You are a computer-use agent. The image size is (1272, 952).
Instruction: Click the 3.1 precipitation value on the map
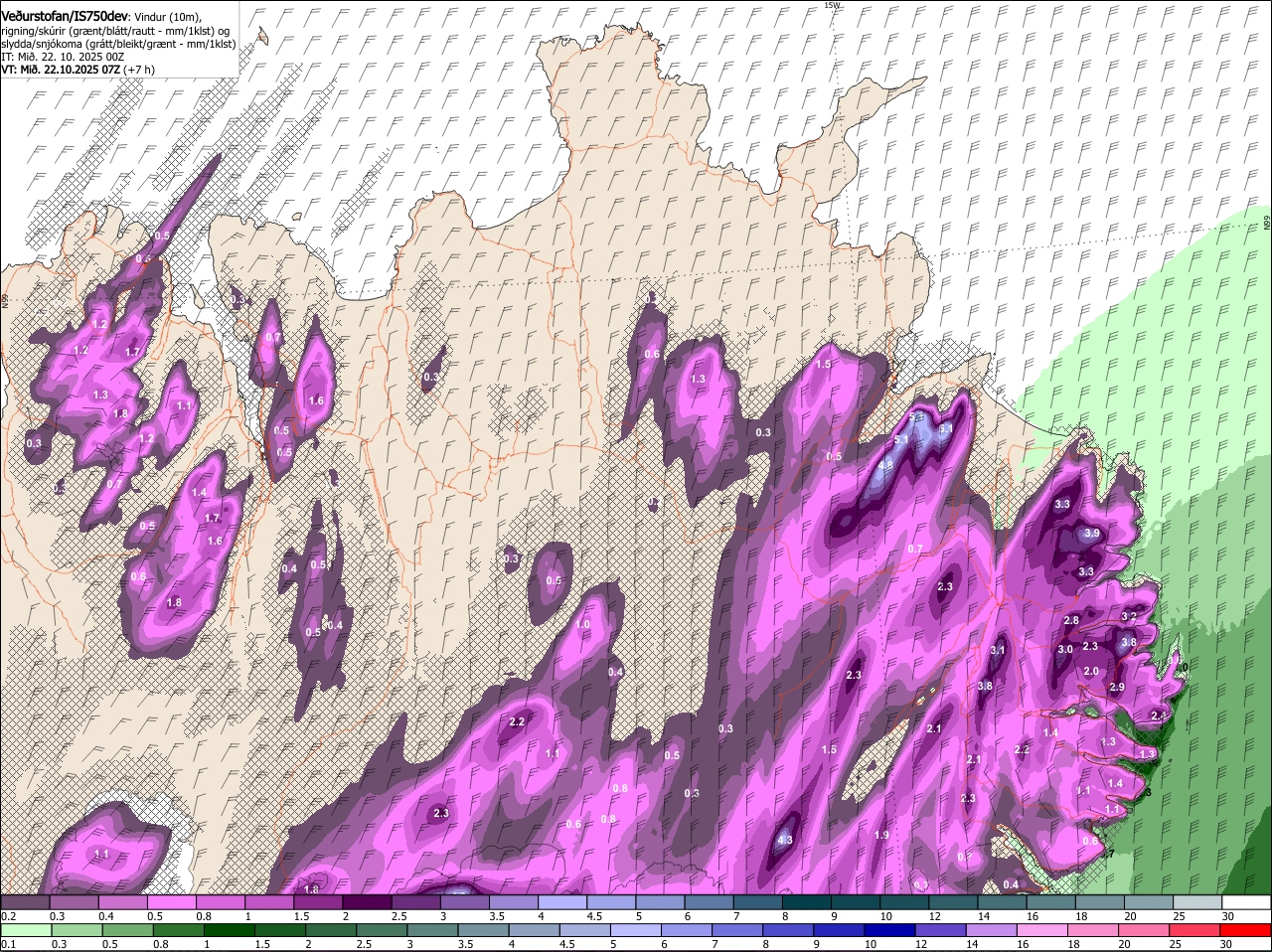[999, 650]
